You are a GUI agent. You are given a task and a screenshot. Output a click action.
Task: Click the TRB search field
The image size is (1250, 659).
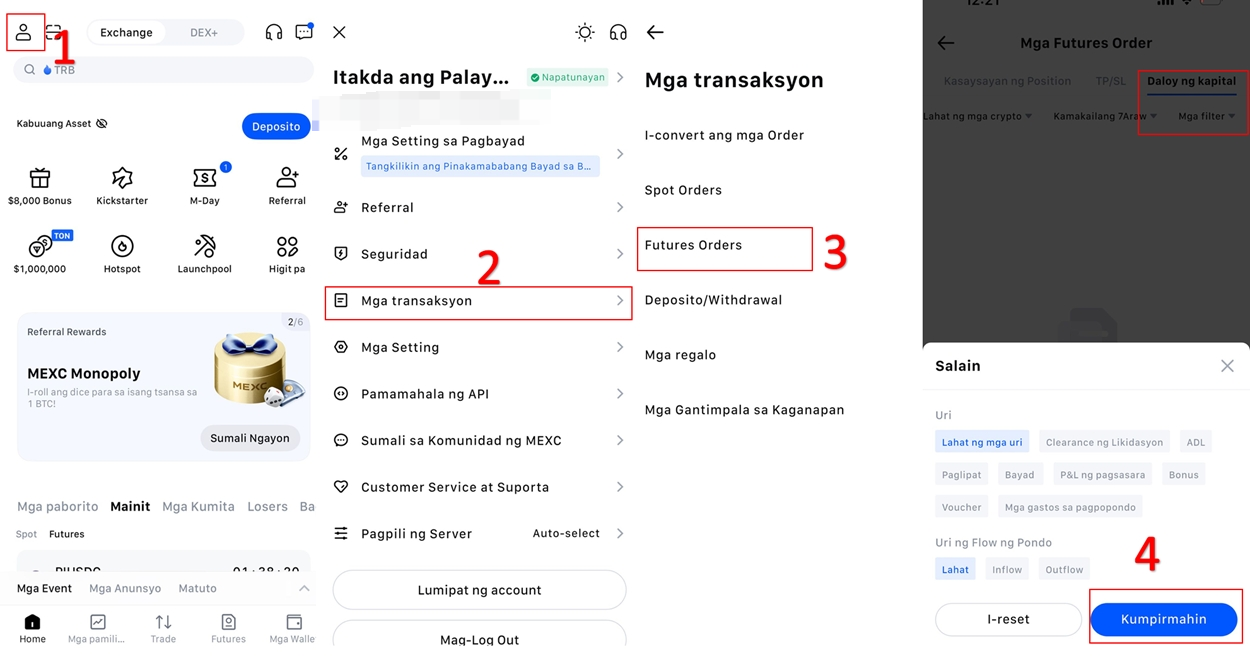point(163,70)
